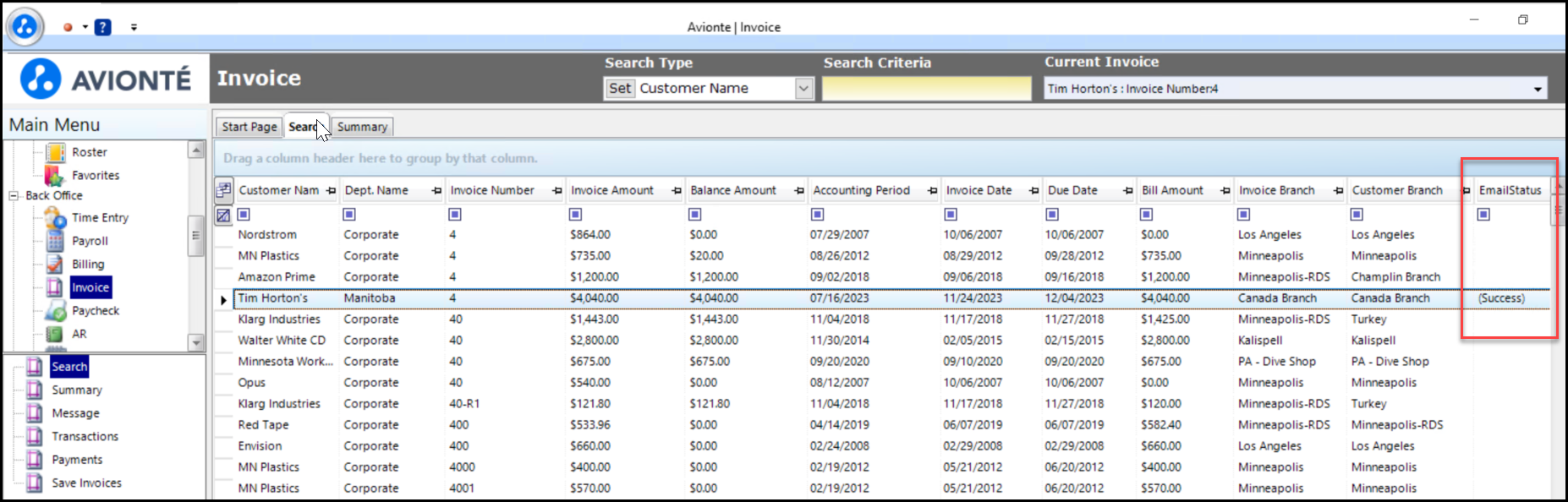Viewport: 1568px width, 502px height.
Task: Open Save Invoices in the lower menu
Action: (87, 483)
